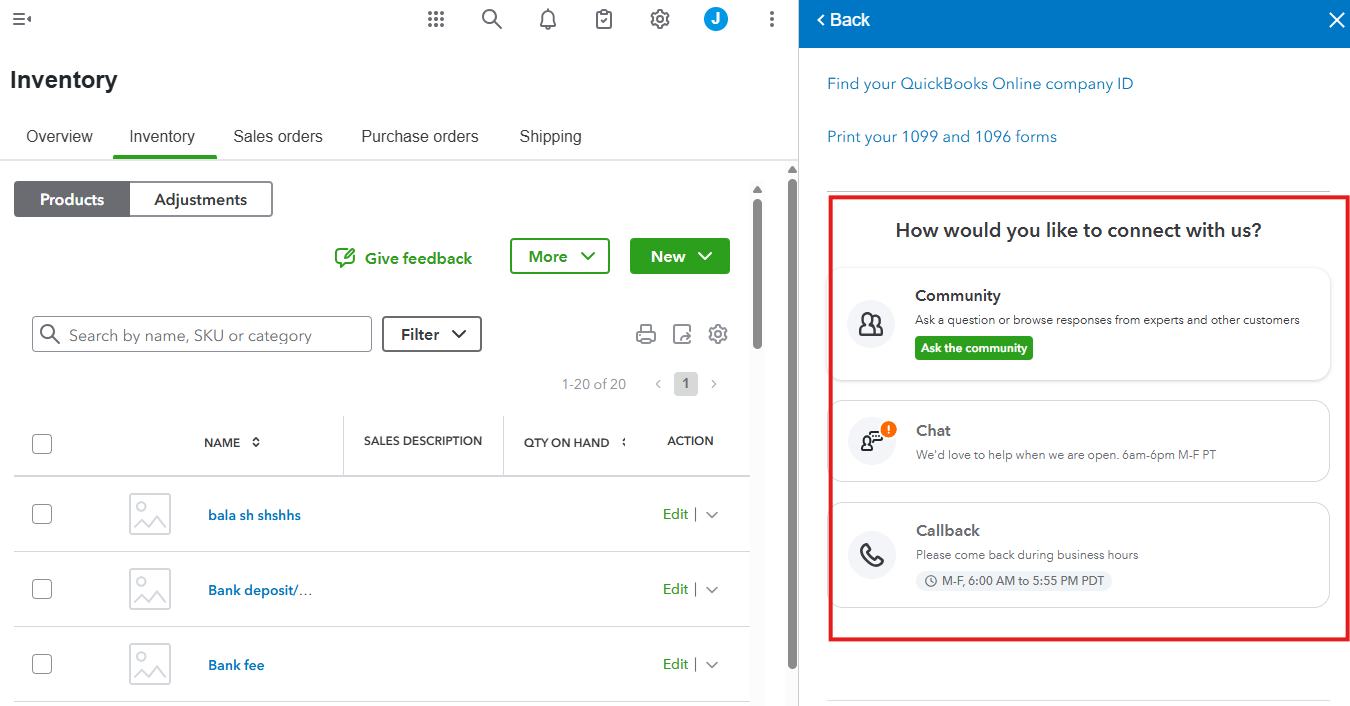Expand action arrow for Bank deposit row
This screenshot has height=706, width=1350.
click(x=712, y=590)
